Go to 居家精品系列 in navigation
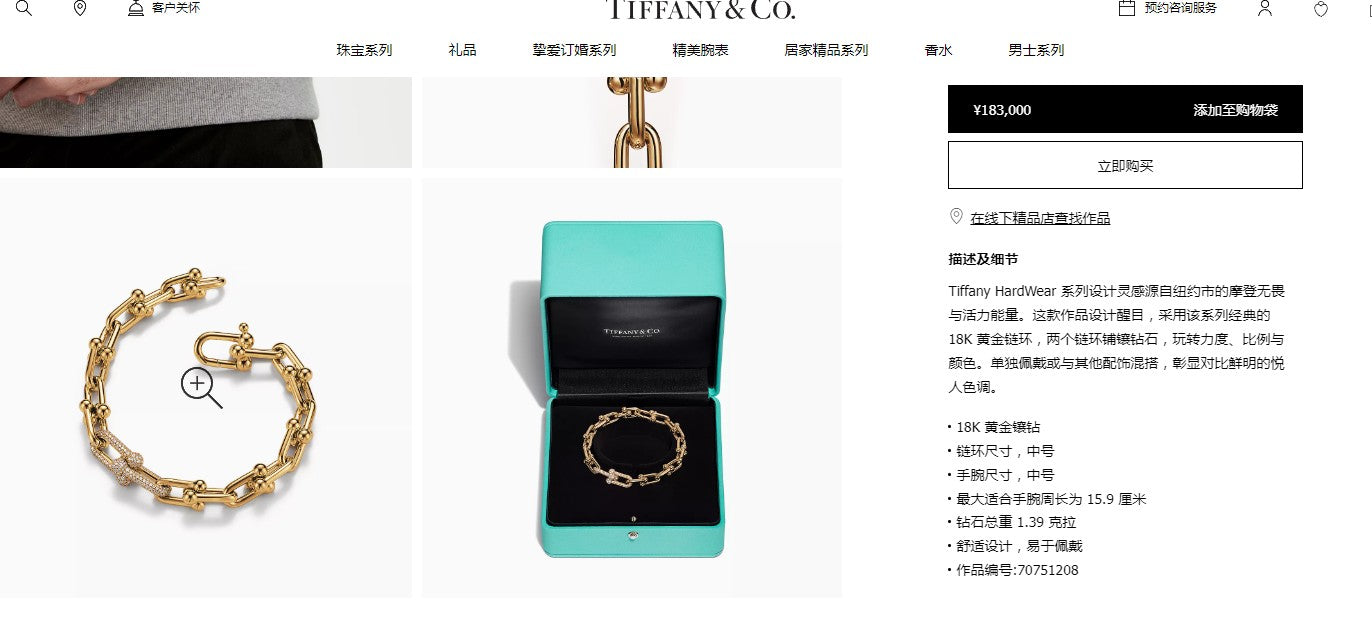This screenshot has width=1372, height=638. tap(826, 50)
